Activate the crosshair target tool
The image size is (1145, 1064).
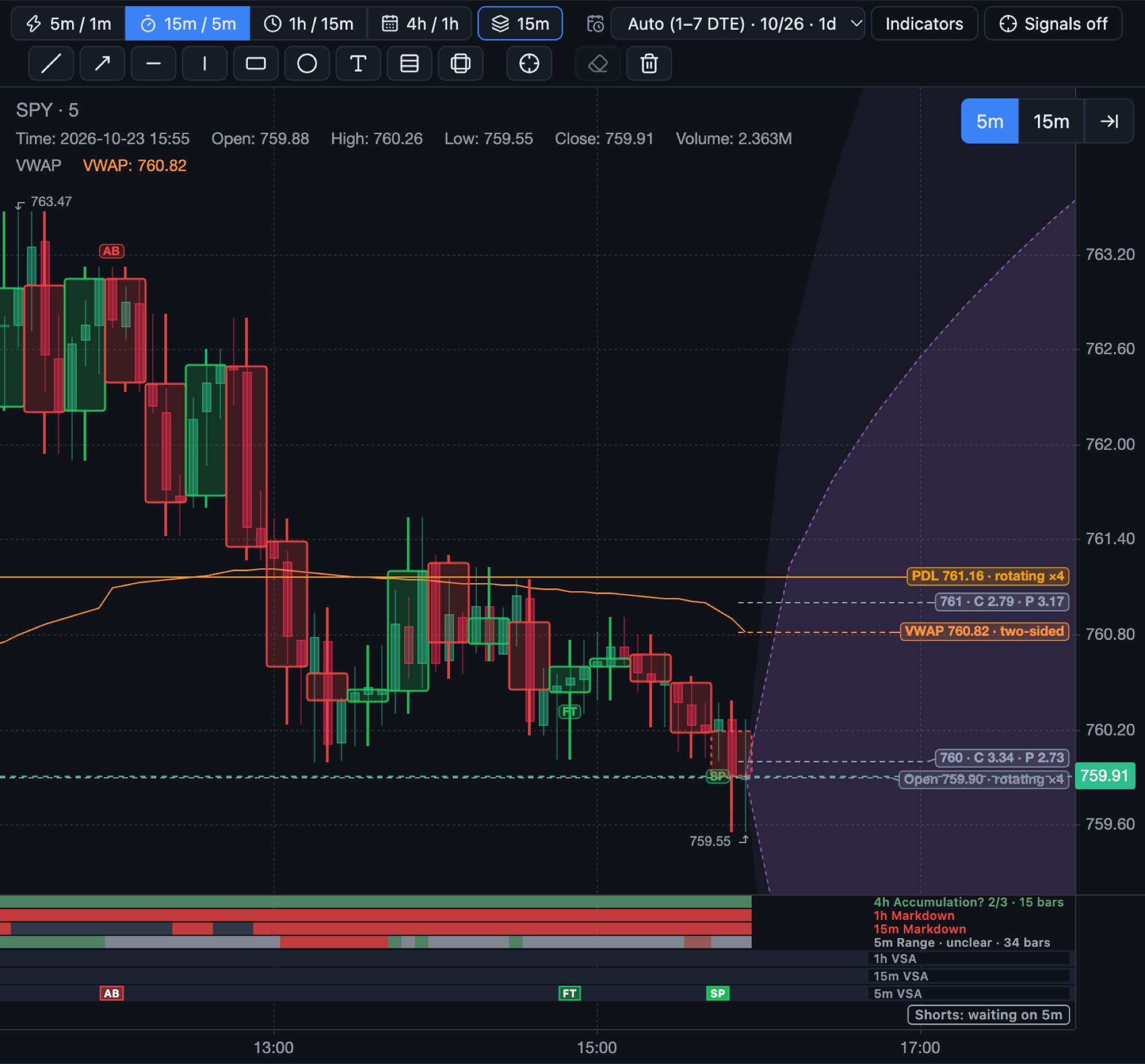[530, 64]
